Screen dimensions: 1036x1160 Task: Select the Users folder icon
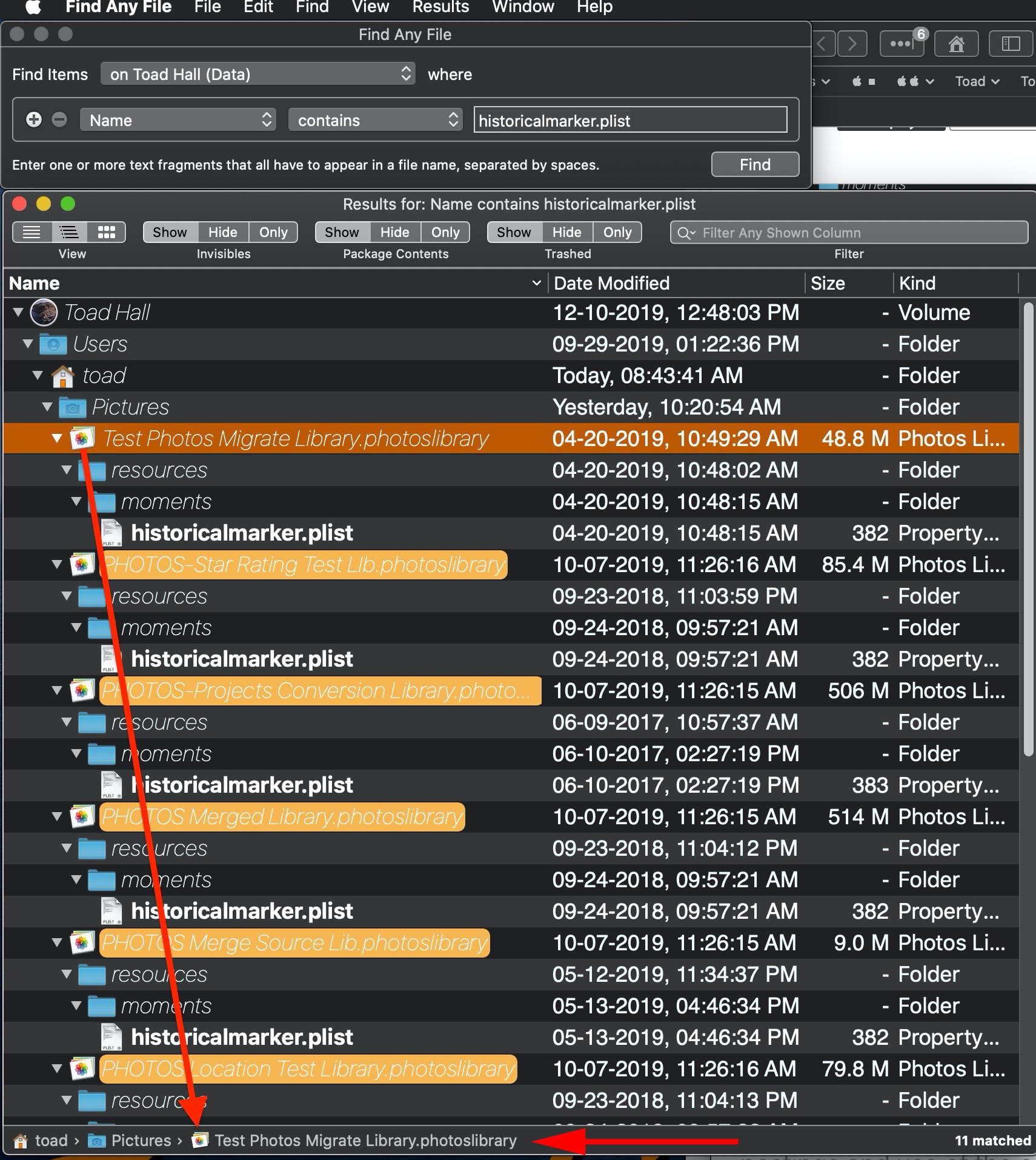pos(53,344)
